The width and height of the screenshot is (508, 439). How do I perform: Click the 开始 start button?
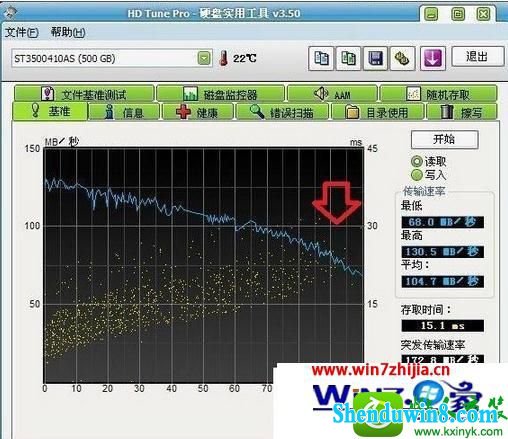[445, 139]
